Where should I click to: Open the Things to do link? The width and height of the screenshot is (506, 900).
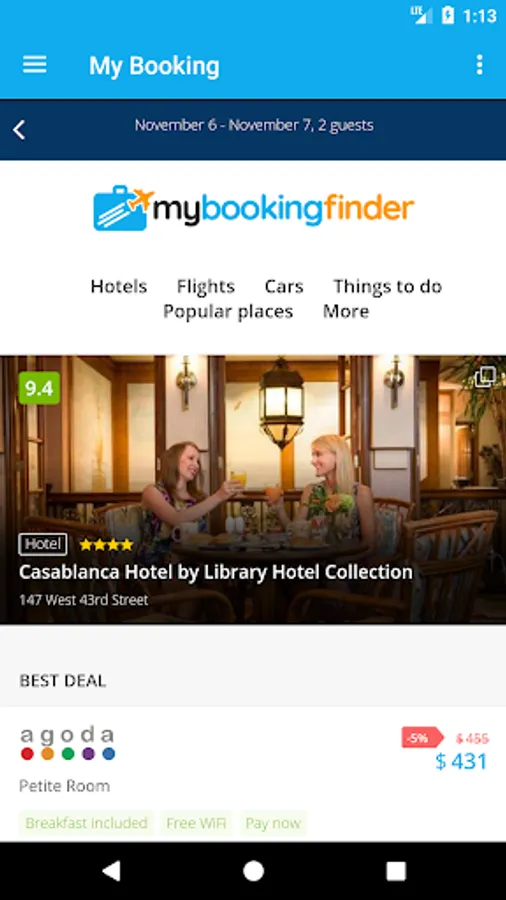coord(388,286)
